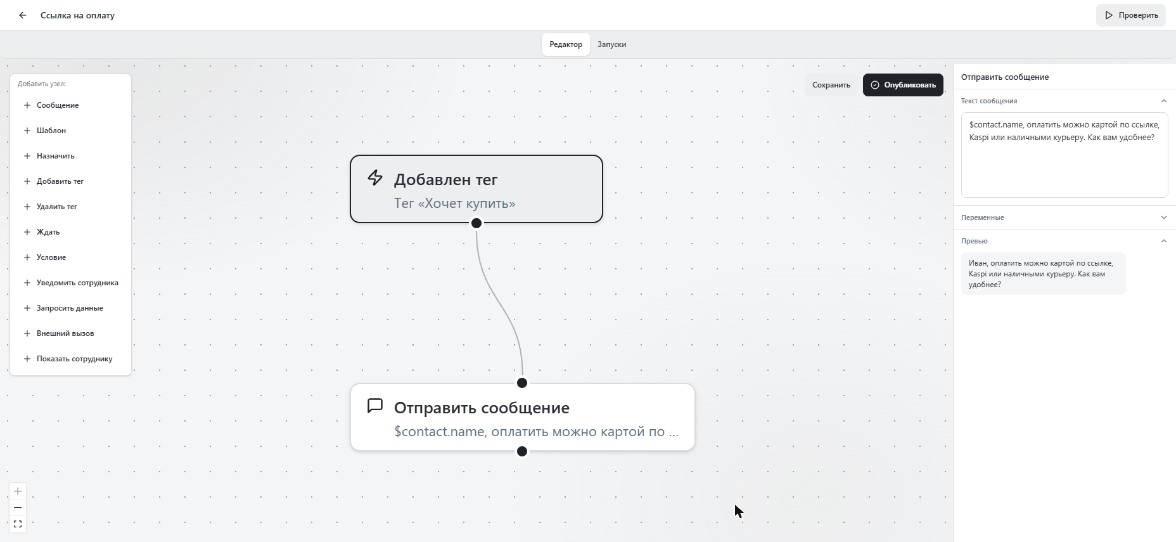Click the Добавить узел label
This screenshot has height=542, width=1176.
pyautogui.click(x=41, y=84)
